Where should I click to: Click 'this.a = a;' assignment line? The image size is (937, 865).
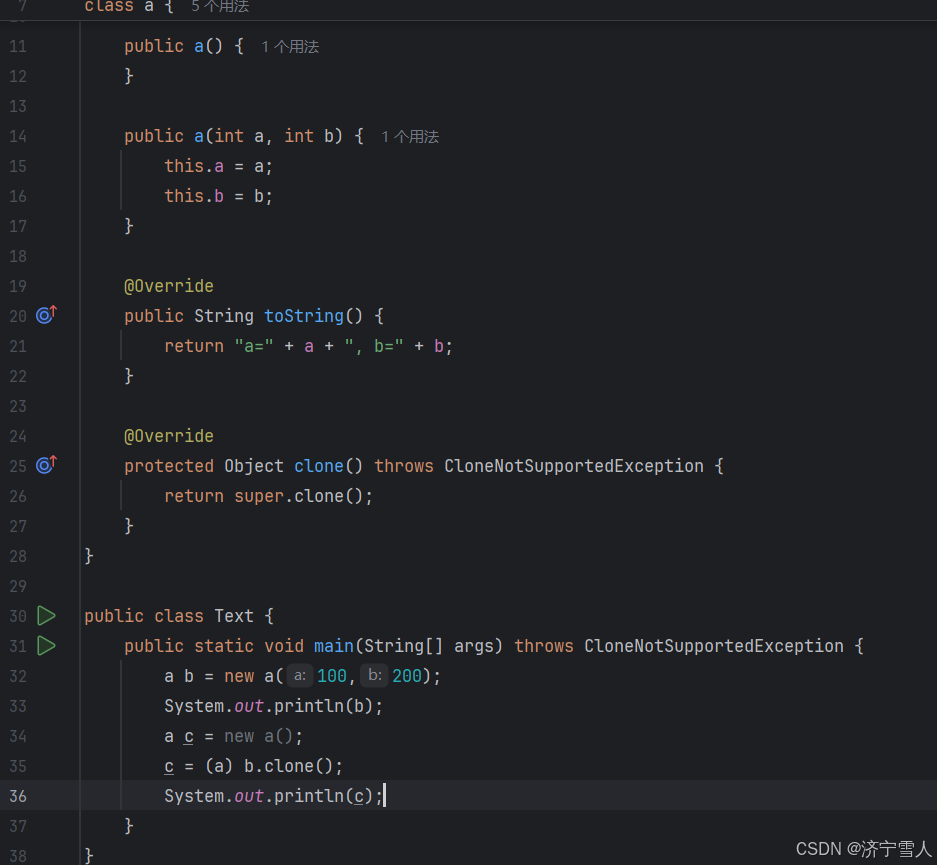tap(219, 166)
